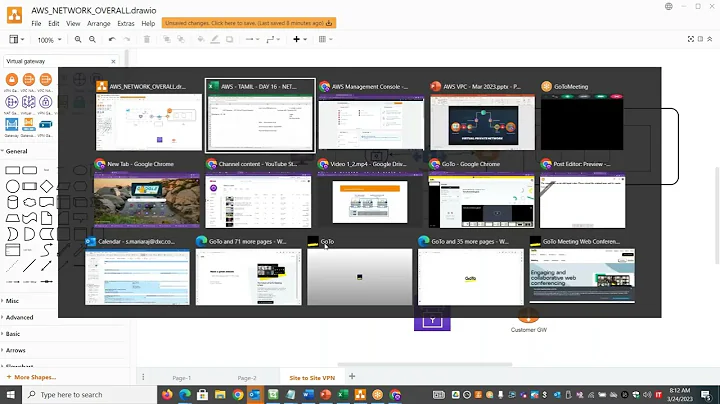Viewport: 720px width, 404px height.
Task: Click the language globe icon
Action: tap(669, 6)
